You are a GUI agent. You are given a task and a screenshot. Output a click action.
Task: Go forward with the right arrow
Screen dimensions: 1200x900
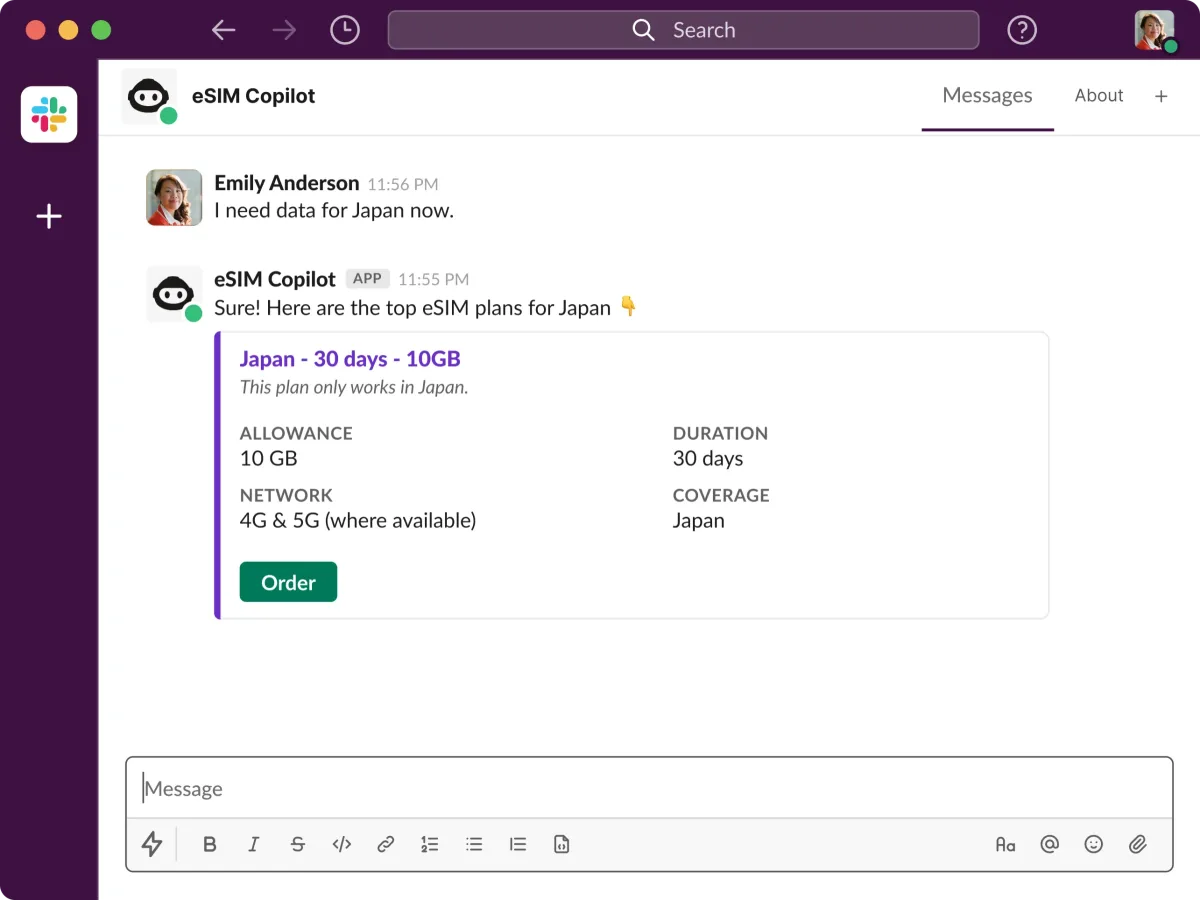pyautogui.click(x=285, y=30)
